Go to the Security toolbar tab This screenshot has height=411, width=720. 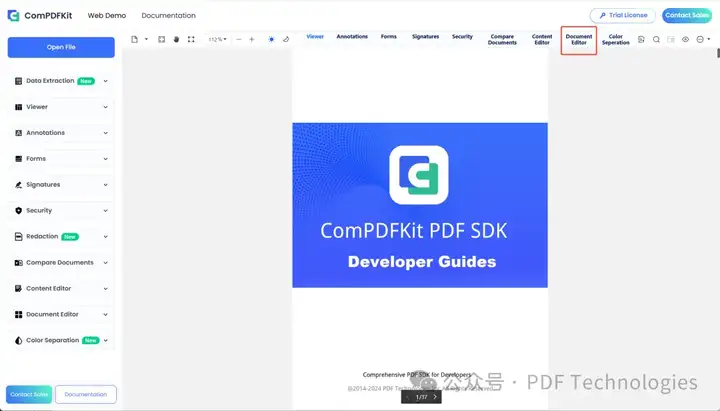tap(462, 37)
